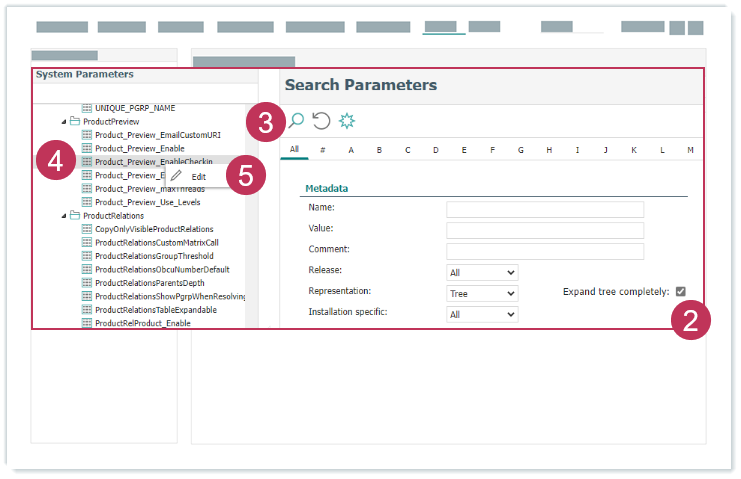Click table icon of ProductRelationsParentsDepth
Image resolution: width=741 pixels, height=479 pixels.
point(87,283)
